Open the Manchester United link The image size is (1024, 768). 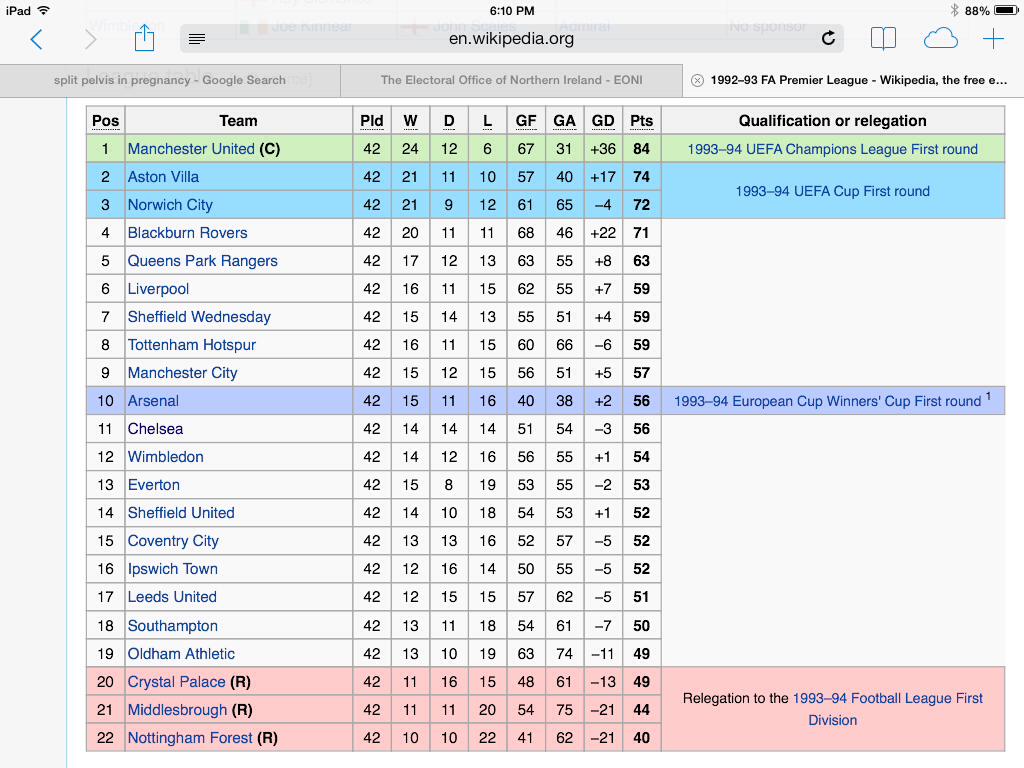[191, 149]
